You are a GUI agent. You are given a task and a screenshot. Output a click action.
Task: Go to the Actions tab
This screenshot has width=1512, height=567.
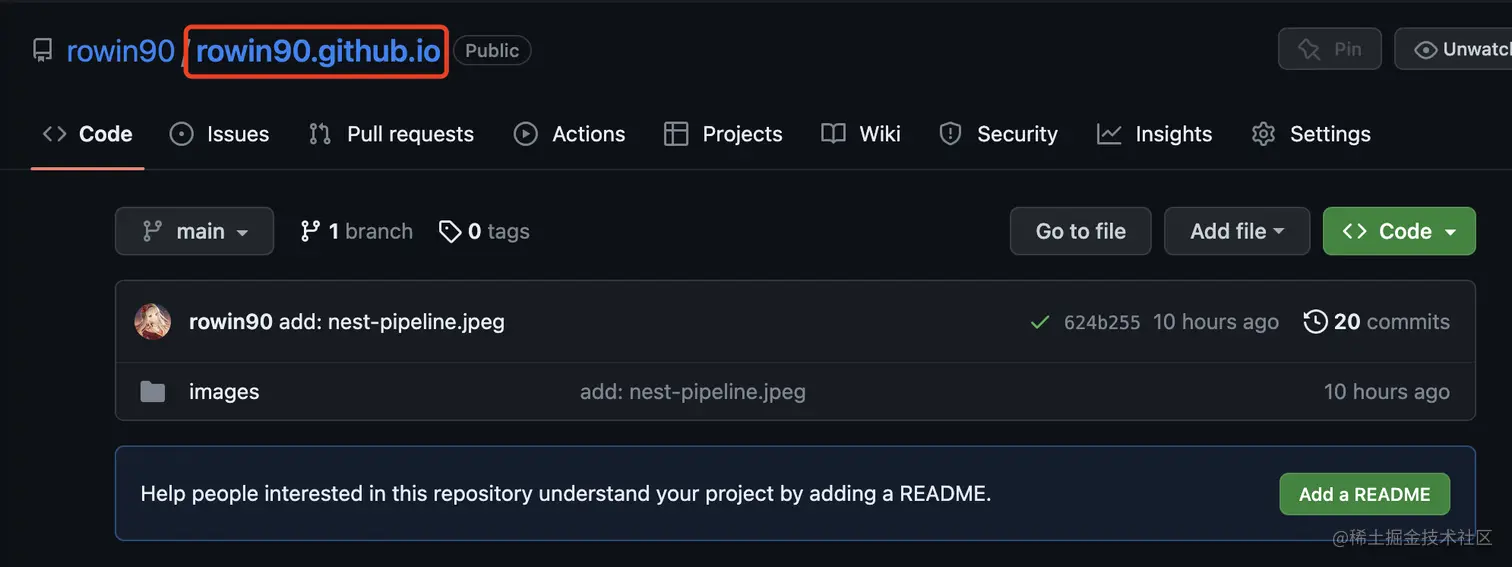569,134
